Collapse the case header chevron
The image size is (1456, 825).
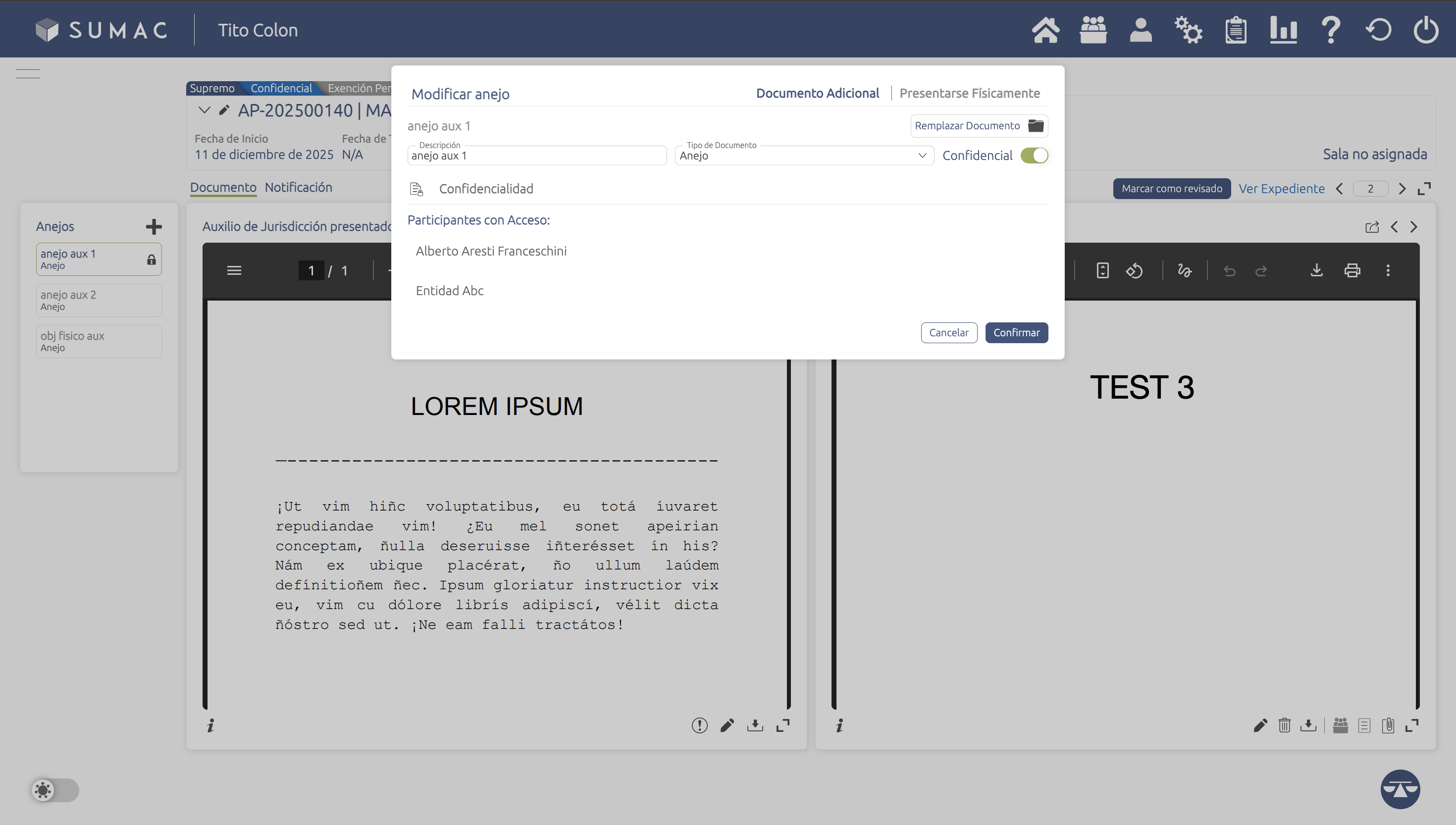pos(204,110)
